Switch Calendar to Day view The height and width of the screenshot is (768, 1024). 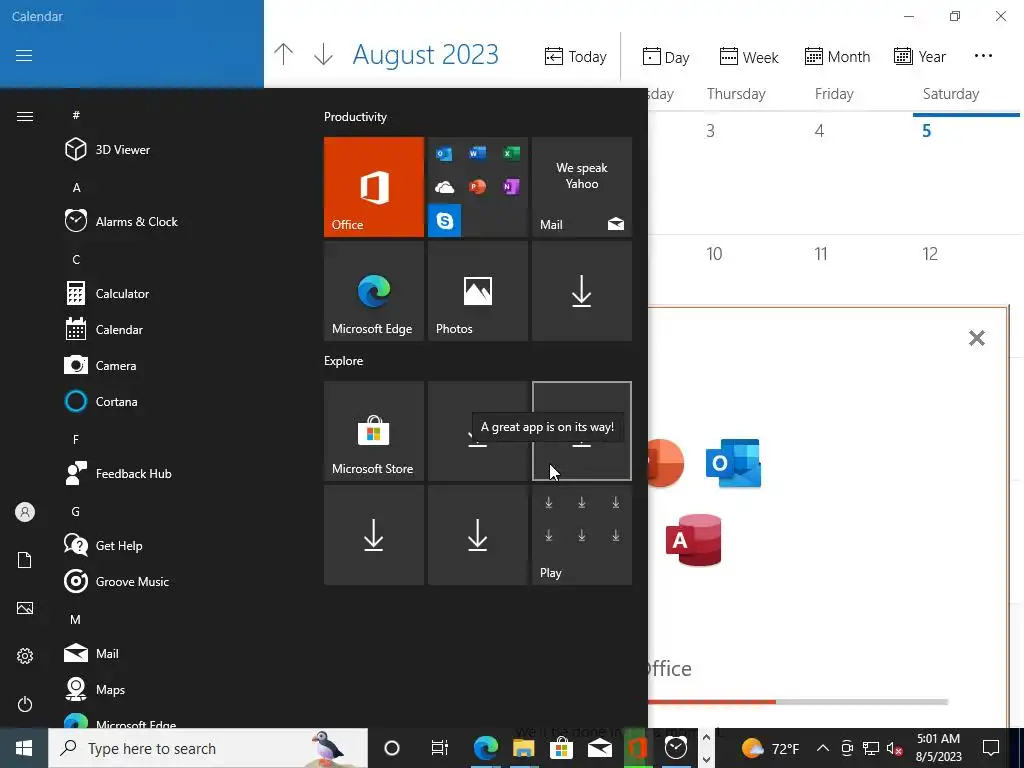pyautogui.click(x=665, y=57)
